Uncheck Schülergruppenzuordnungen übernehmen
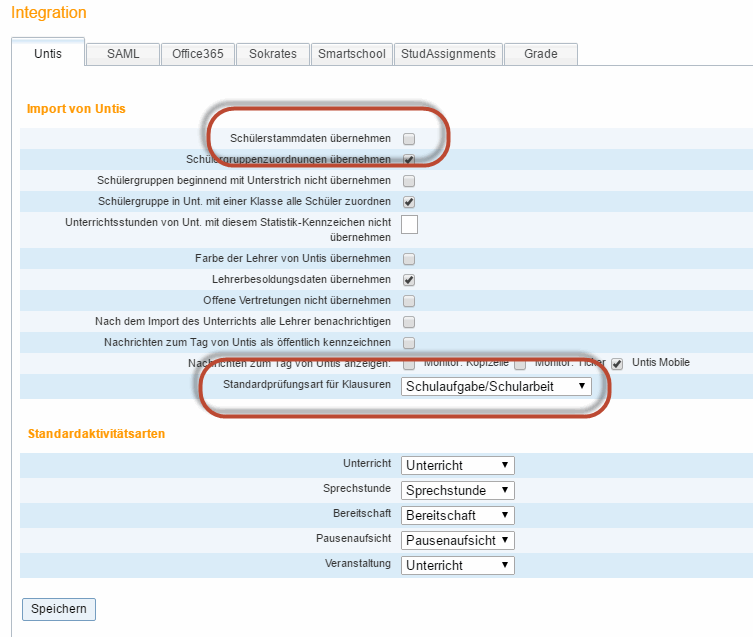 tap(409, 160)
